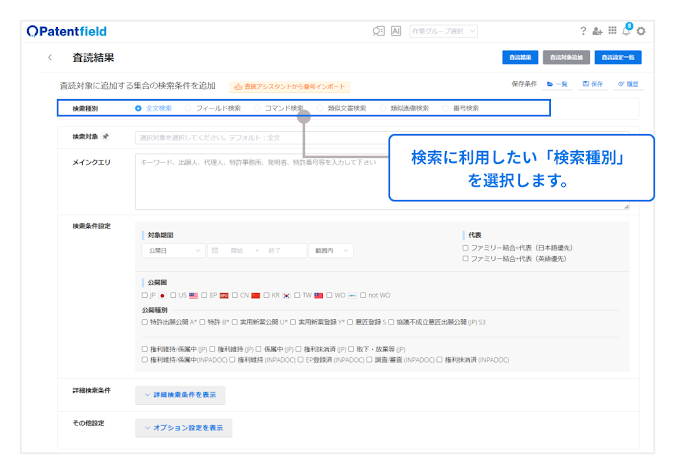Image resolution: width=675 pixels, height=474 pixels.
Task: Open the 作業グループ選択 dropdown
Action: tap(442, 31)
